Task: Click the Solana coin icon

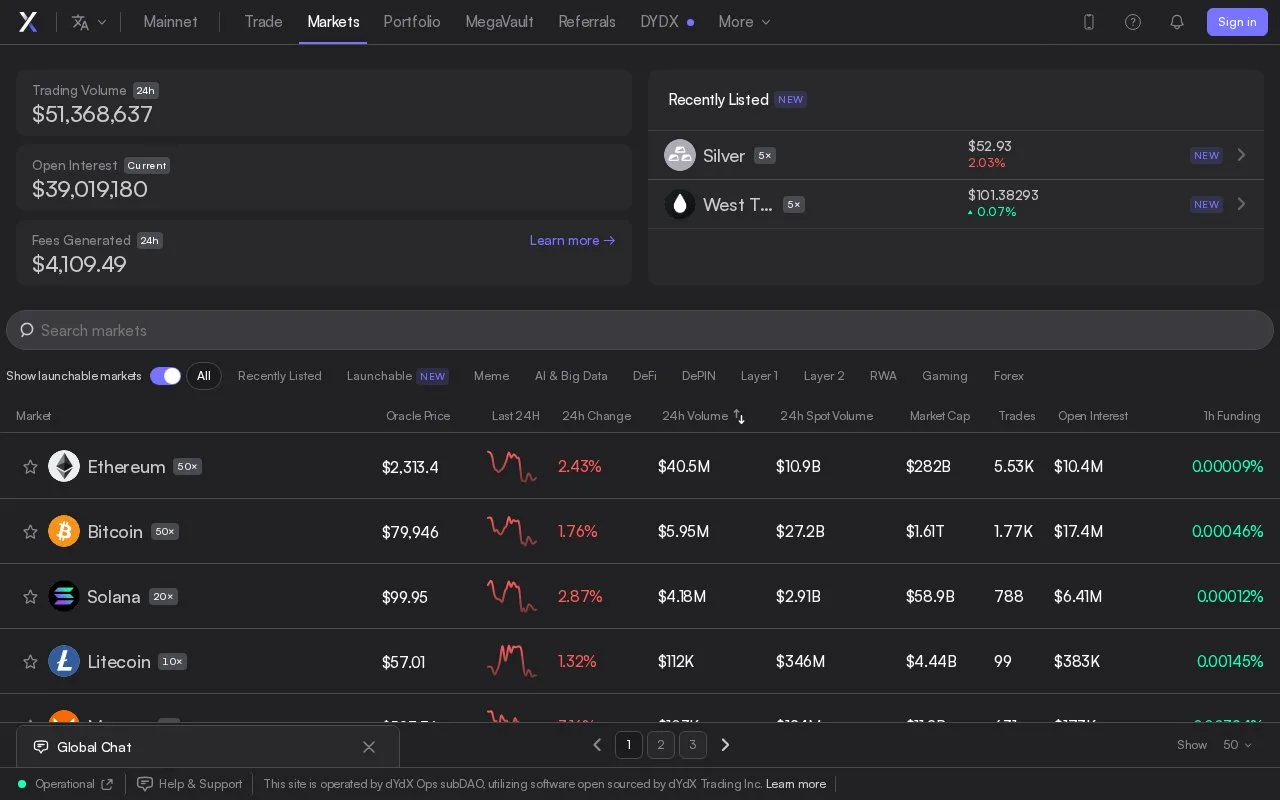Action: coord(64,596)
